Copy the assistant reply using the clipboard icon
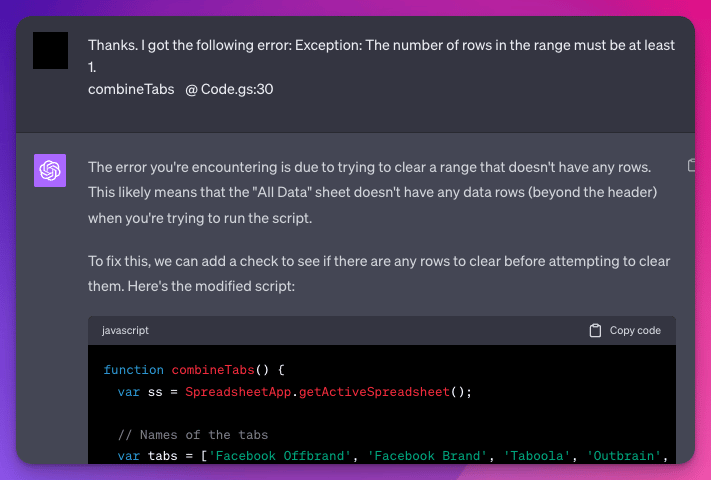This screenshot has width=711, height=480. click(691, 164)
